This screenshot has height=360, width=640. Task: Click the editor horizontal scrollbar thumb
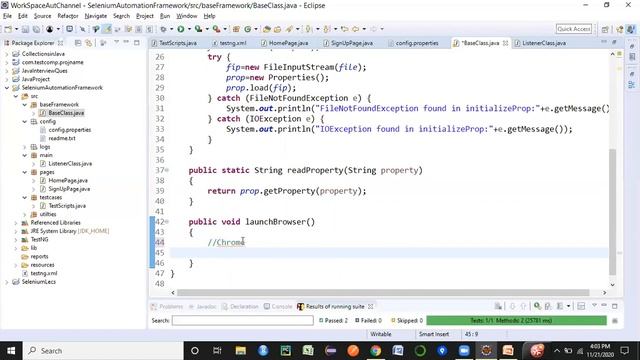[x=383, y=293]
